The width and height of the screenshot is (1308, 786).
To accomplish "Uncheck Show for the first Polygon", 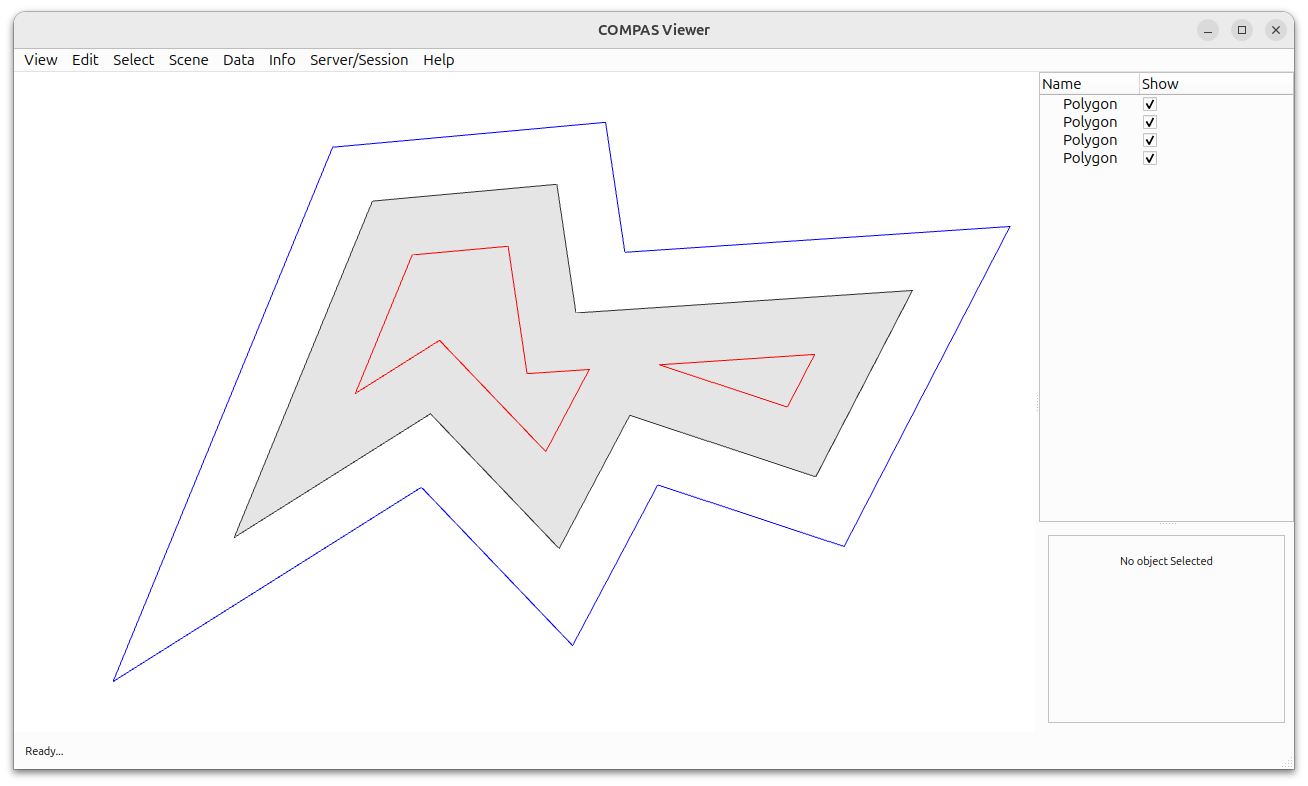I will coord(1149,103).
